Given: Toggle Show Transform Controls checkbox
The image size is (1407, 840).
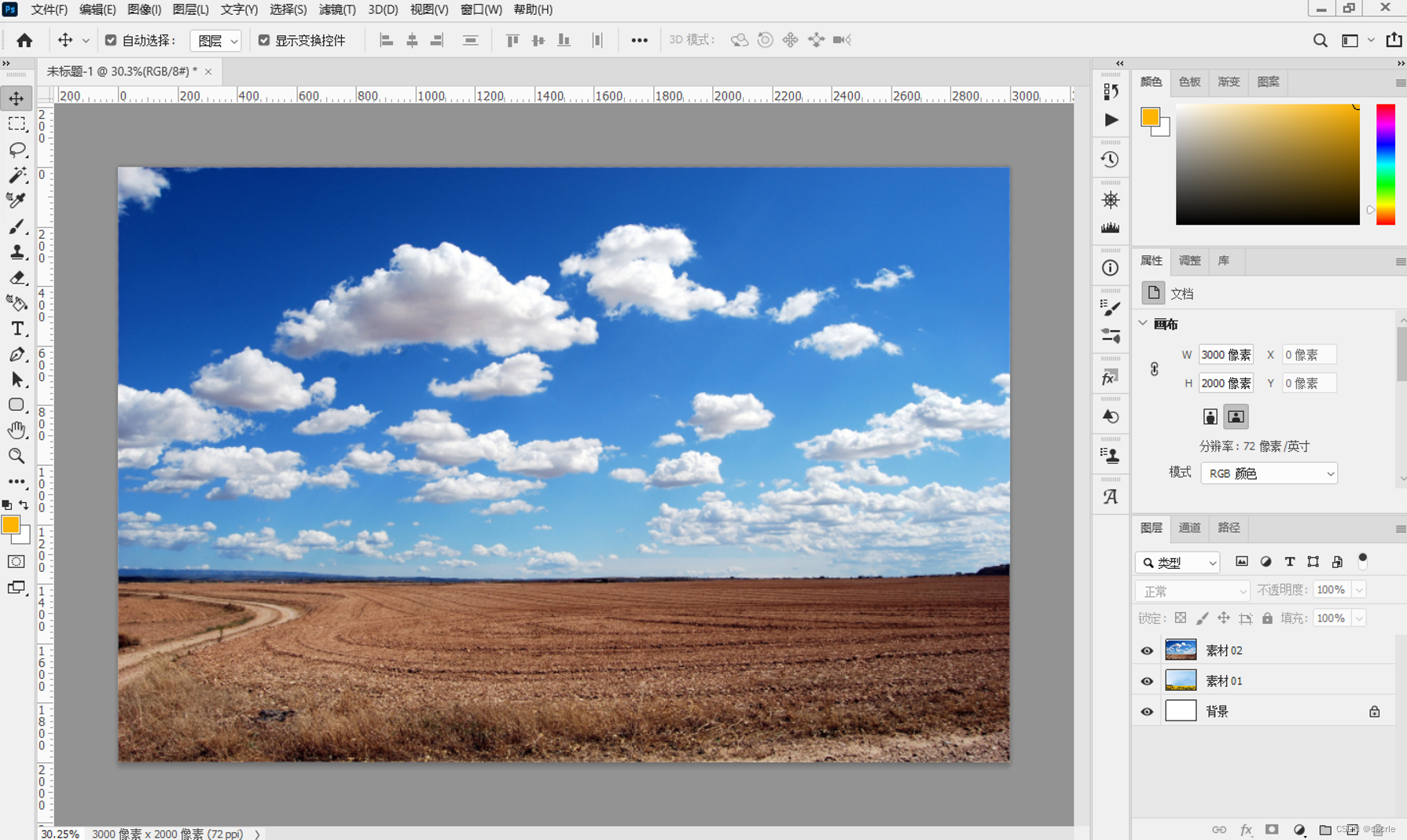Looking at the screenshot, I should [264, 40].
